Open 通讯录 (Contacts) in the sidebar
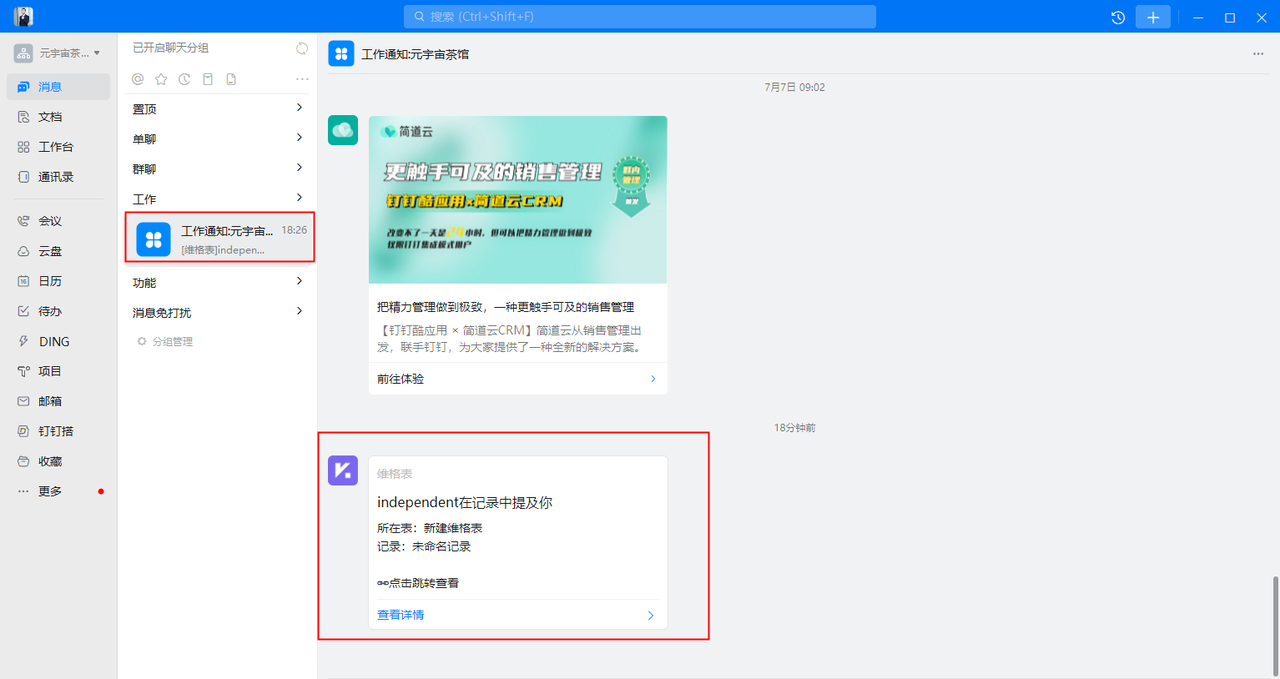 pyautogui.click(x=59, y=177)
